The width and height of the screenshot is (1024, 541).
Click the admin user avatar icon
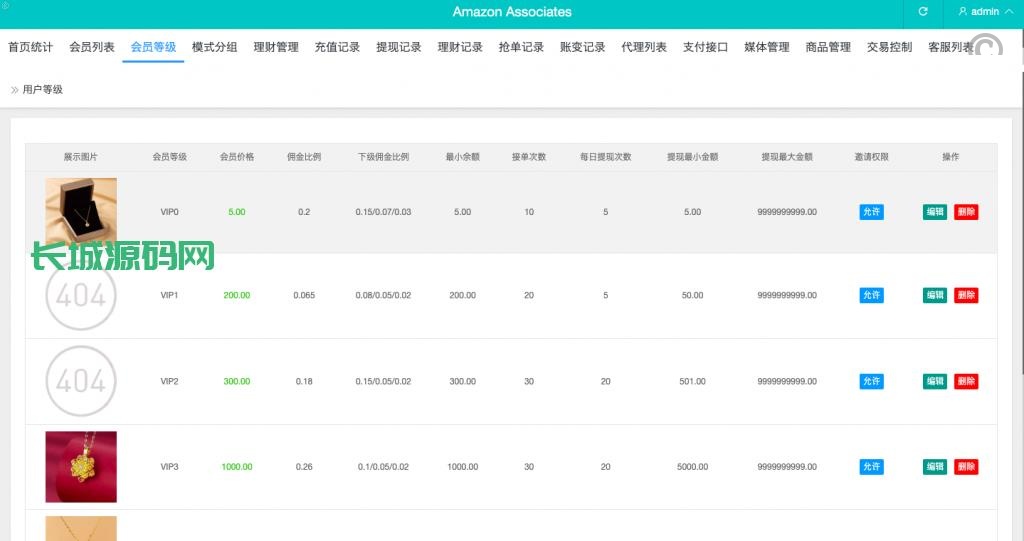pos(963,12)
